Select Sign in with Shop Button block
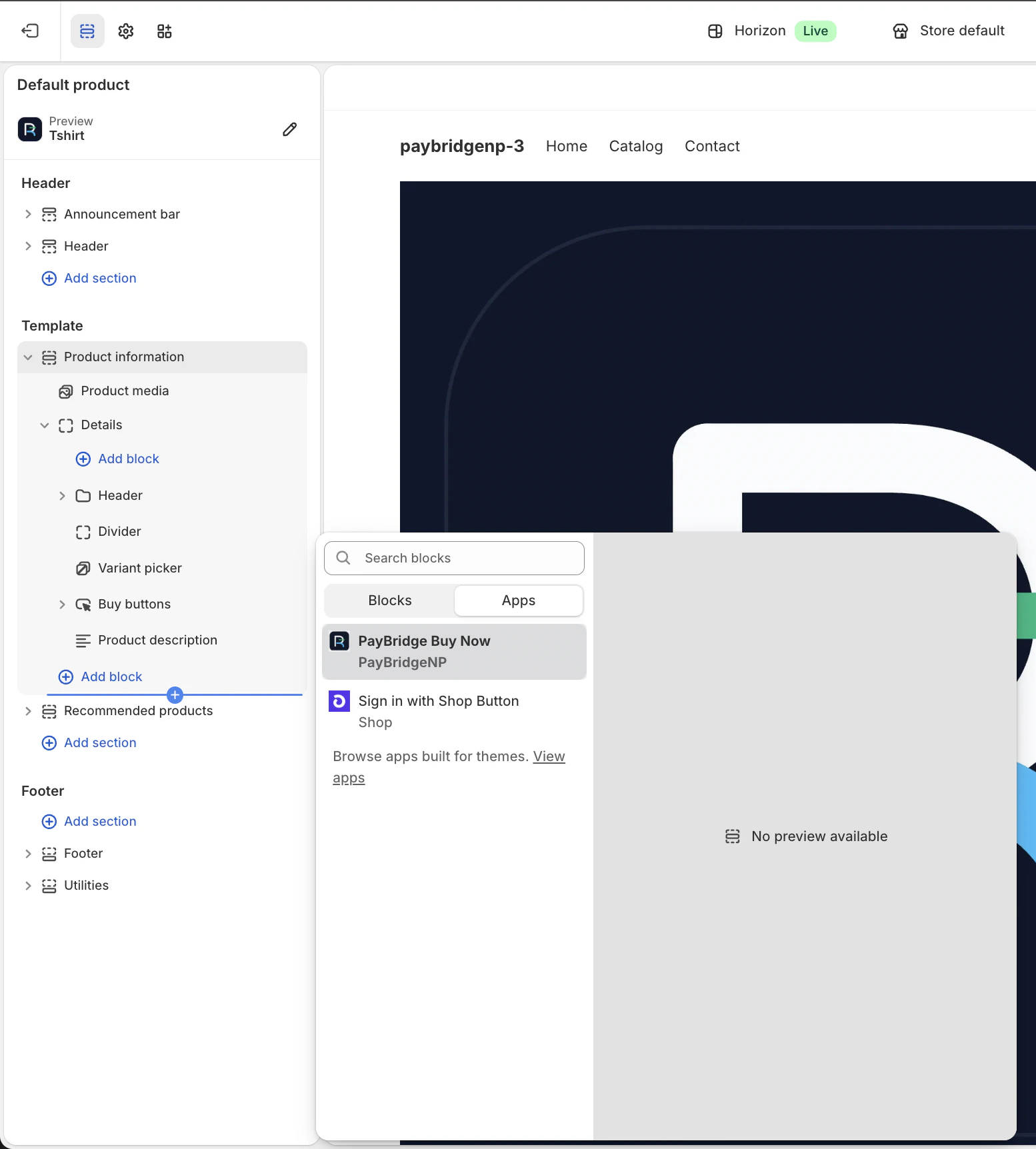The image size is (1036, 1149). coord(454,712)
